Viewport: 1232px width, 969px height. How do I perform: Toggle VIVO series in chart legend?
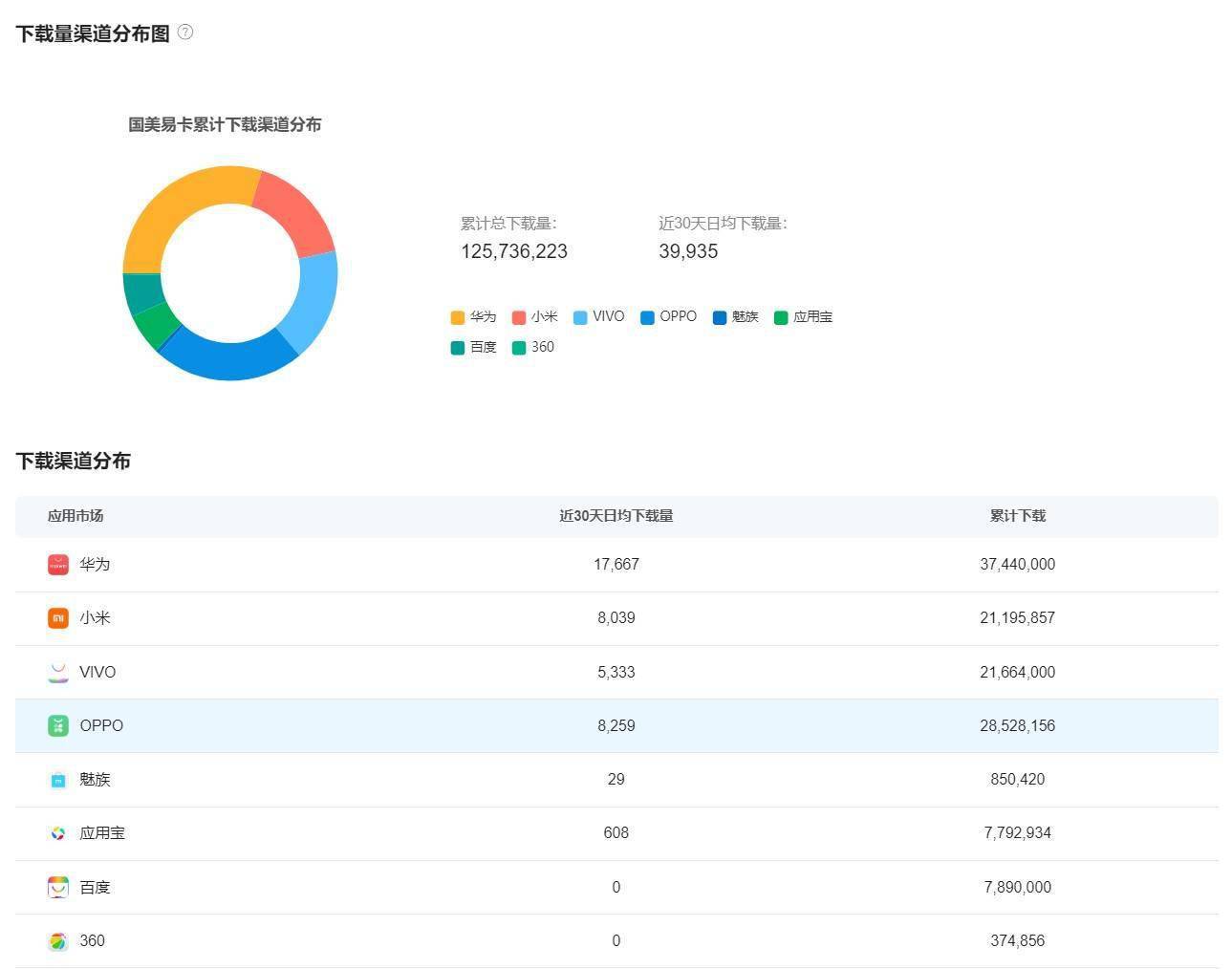(x=599, y=317)
